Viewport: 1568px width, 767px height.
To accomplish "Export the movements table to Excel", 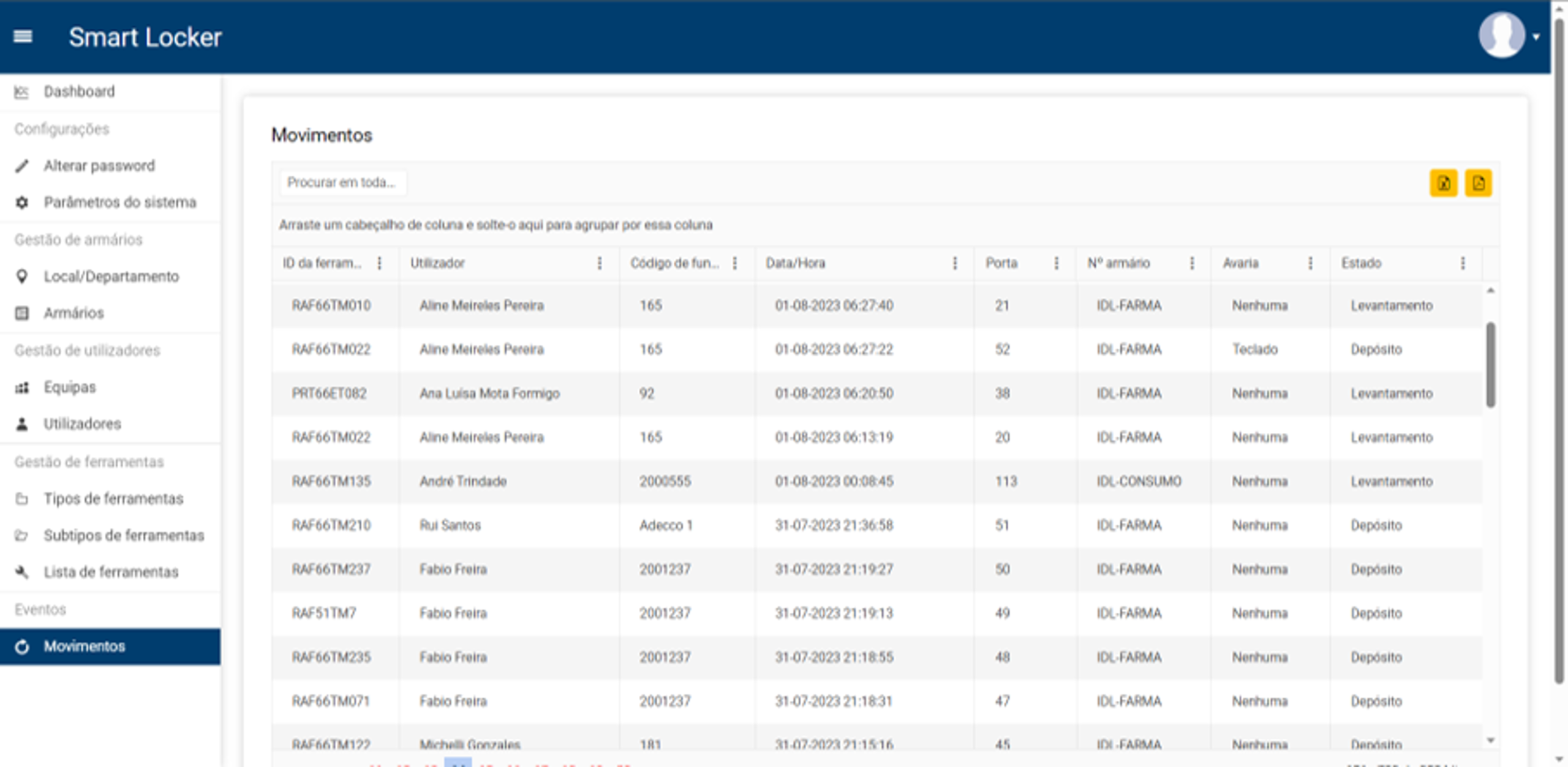I will [1444, 183].
